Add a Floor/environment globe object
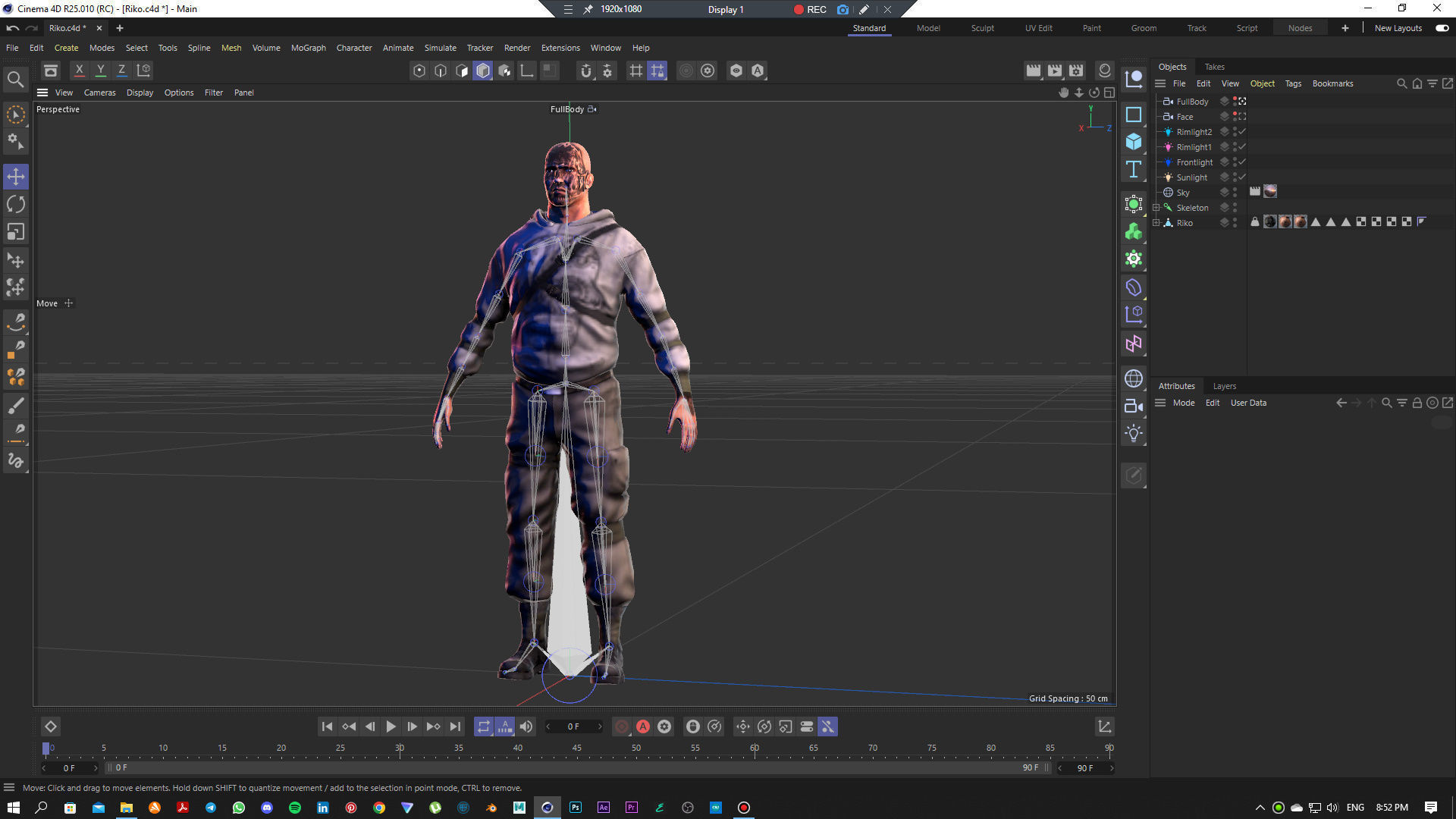 1134,378
